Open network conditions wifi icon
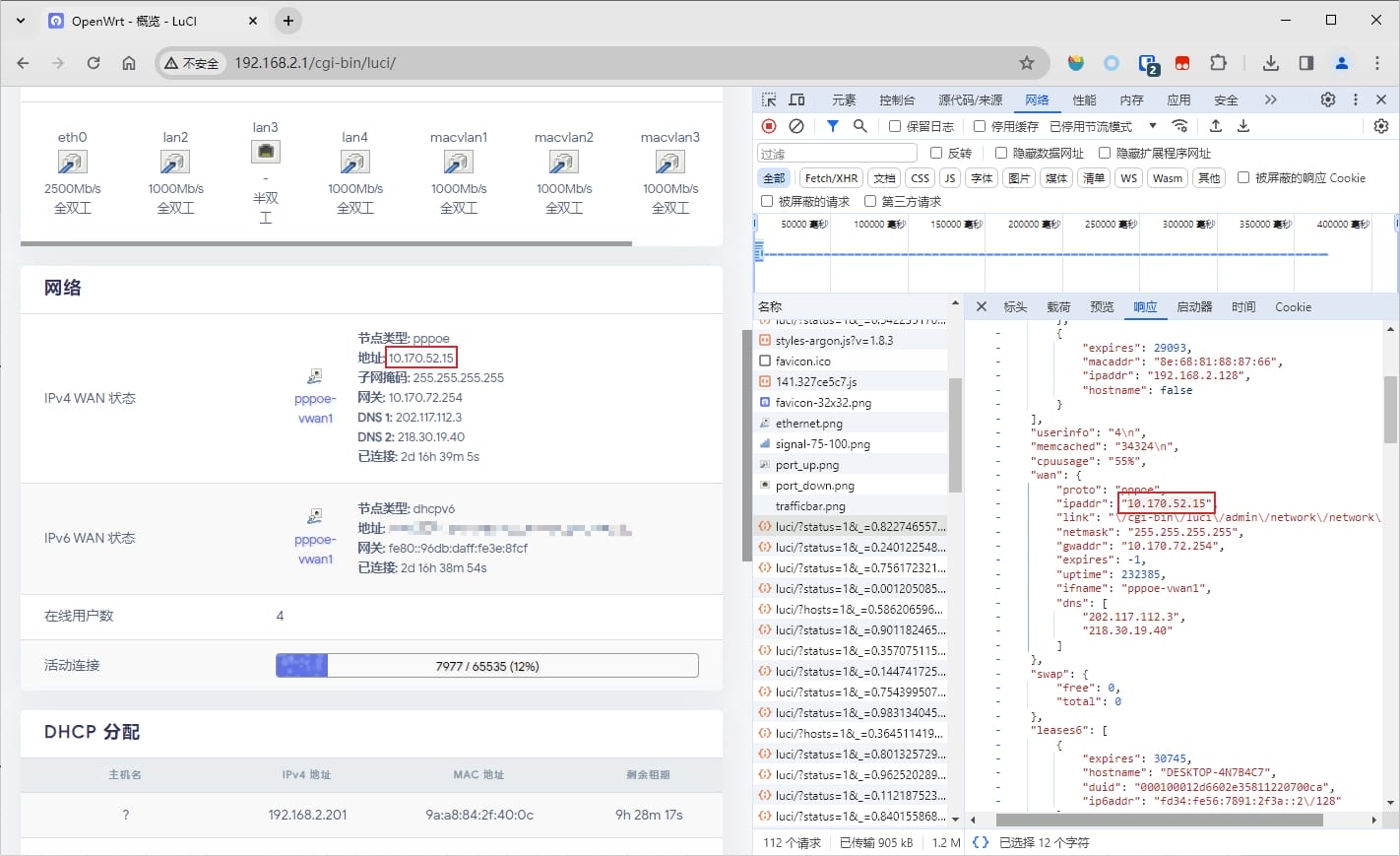Image resolution: width=1400 pixels, height=856 pixels. click(1179, 126)
